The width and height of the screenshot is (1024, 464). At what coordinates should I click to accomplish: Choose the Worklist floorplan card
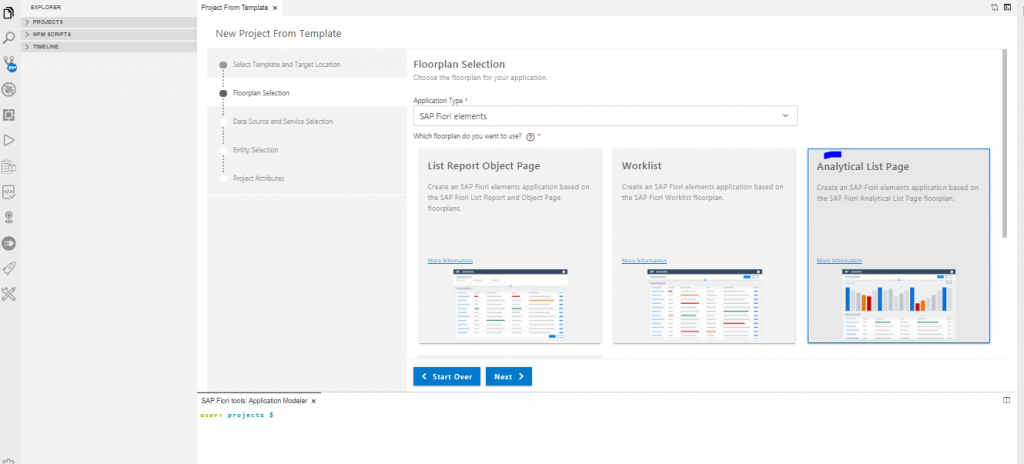(x=704, y=246)
